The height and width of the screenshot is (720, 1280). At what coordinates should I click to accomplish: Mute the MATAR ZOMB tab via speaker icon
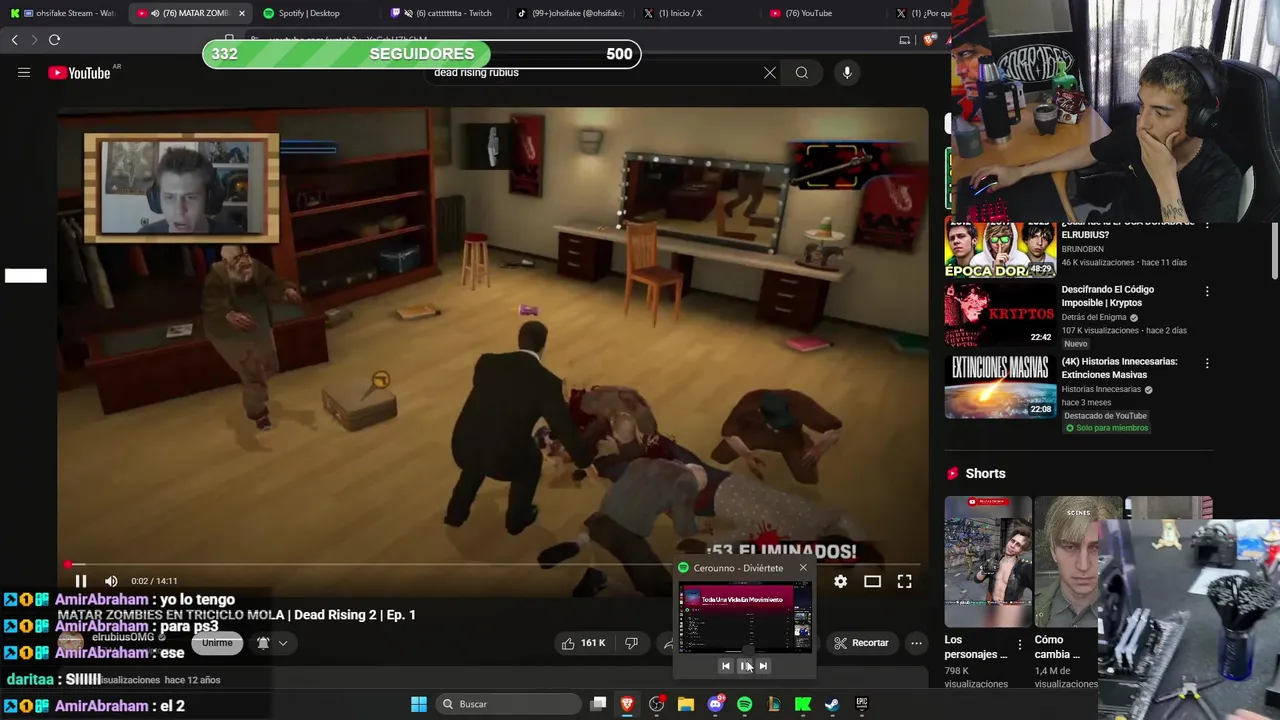pyautogui.click(x=154, y=13)
